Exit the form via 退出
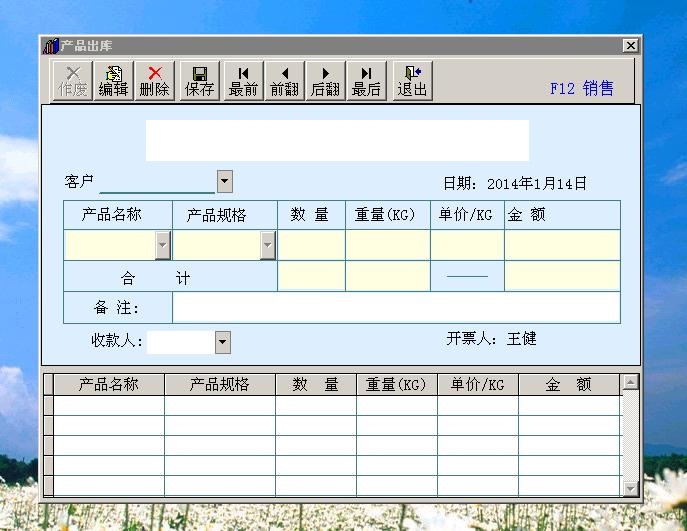The width and height of the screenshot is (687, 531). 412,81
